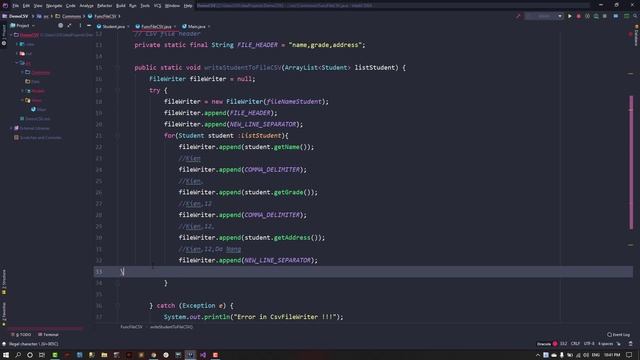
Task: Close the Student.java tab
Action: [x=128, y=27]
